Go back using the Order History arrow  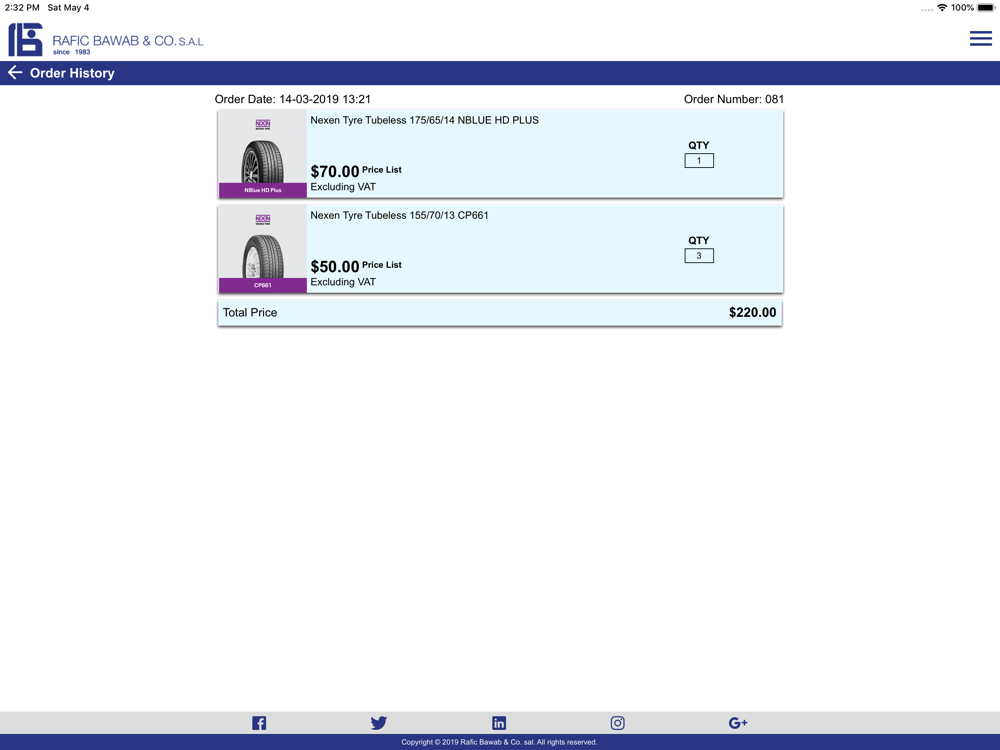coord(15,73)
